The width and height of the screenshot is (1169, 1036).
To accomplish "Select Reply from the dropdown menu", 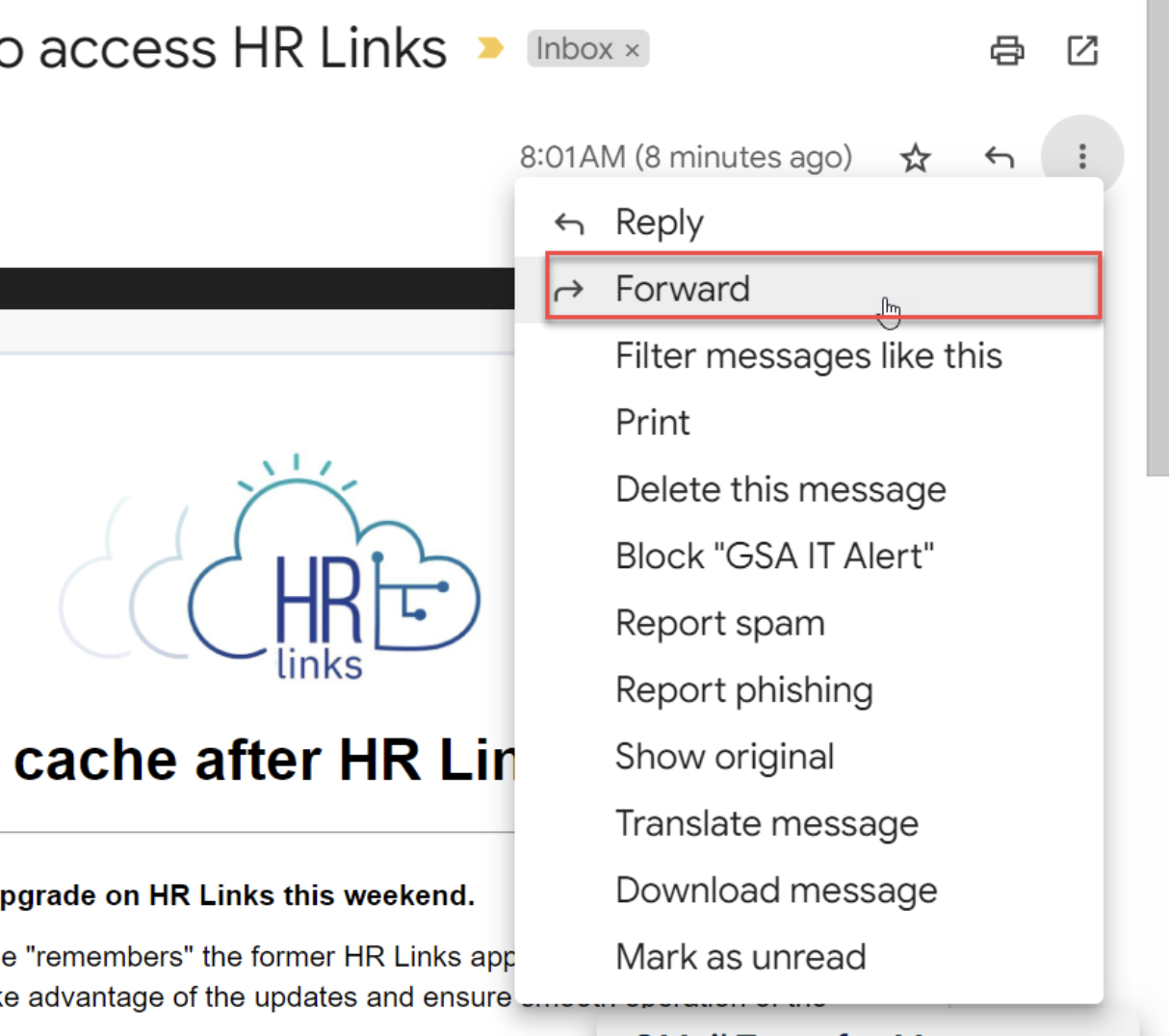I will coord(660,222).
